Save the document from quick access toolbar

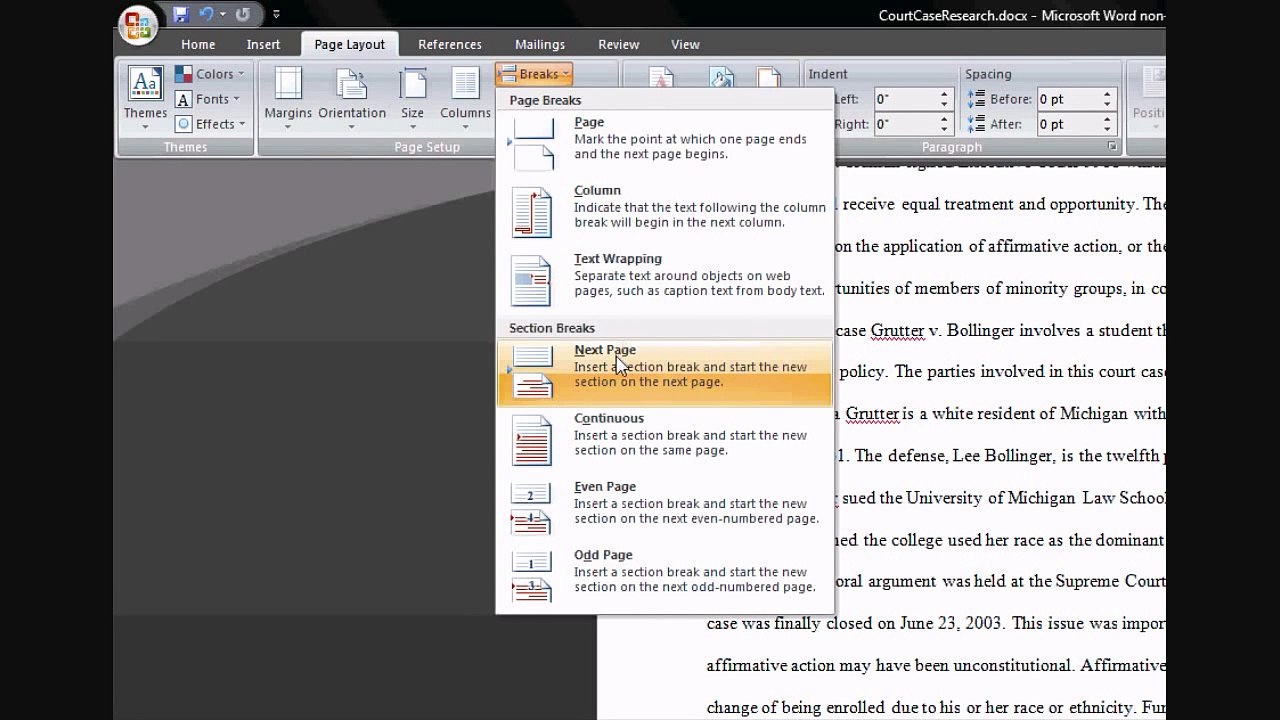[x=181, y=15]
